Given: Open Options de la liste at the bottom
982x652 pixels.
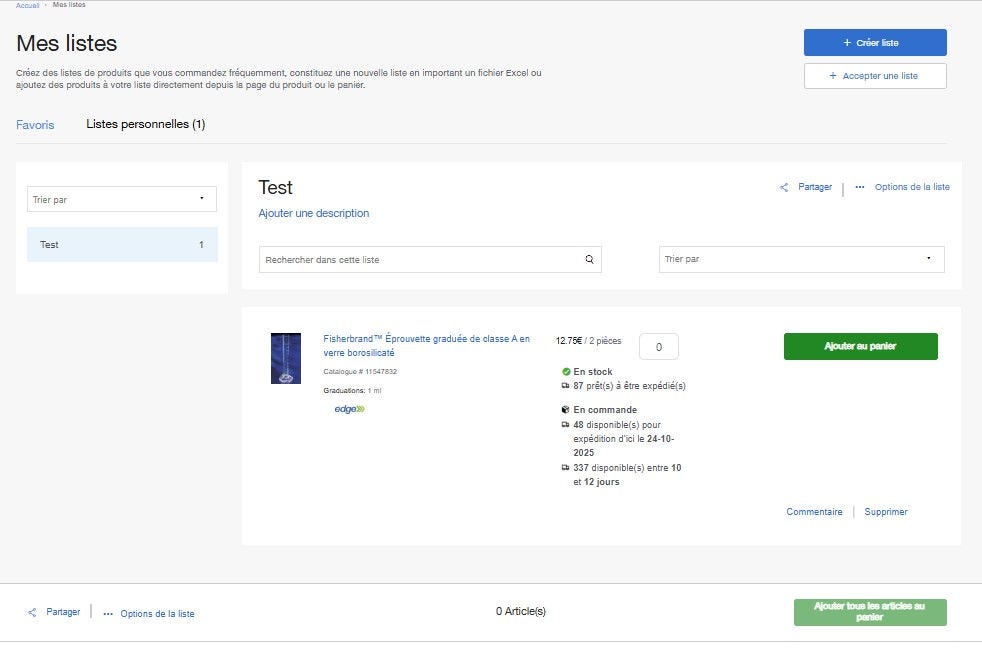Looking at the screenshot, I should click(159, 613).
